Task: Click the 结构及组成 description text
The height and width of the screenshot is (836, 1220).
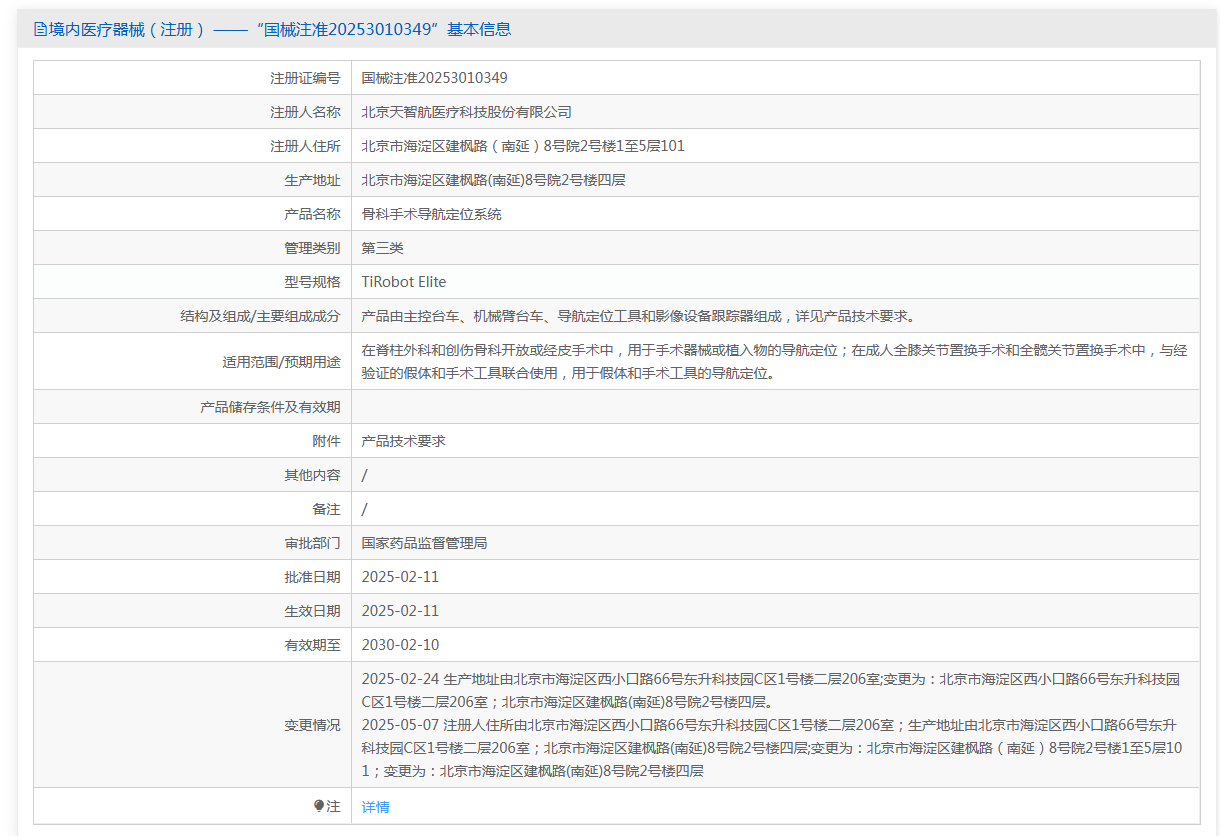Action: [x=638, y=316]
